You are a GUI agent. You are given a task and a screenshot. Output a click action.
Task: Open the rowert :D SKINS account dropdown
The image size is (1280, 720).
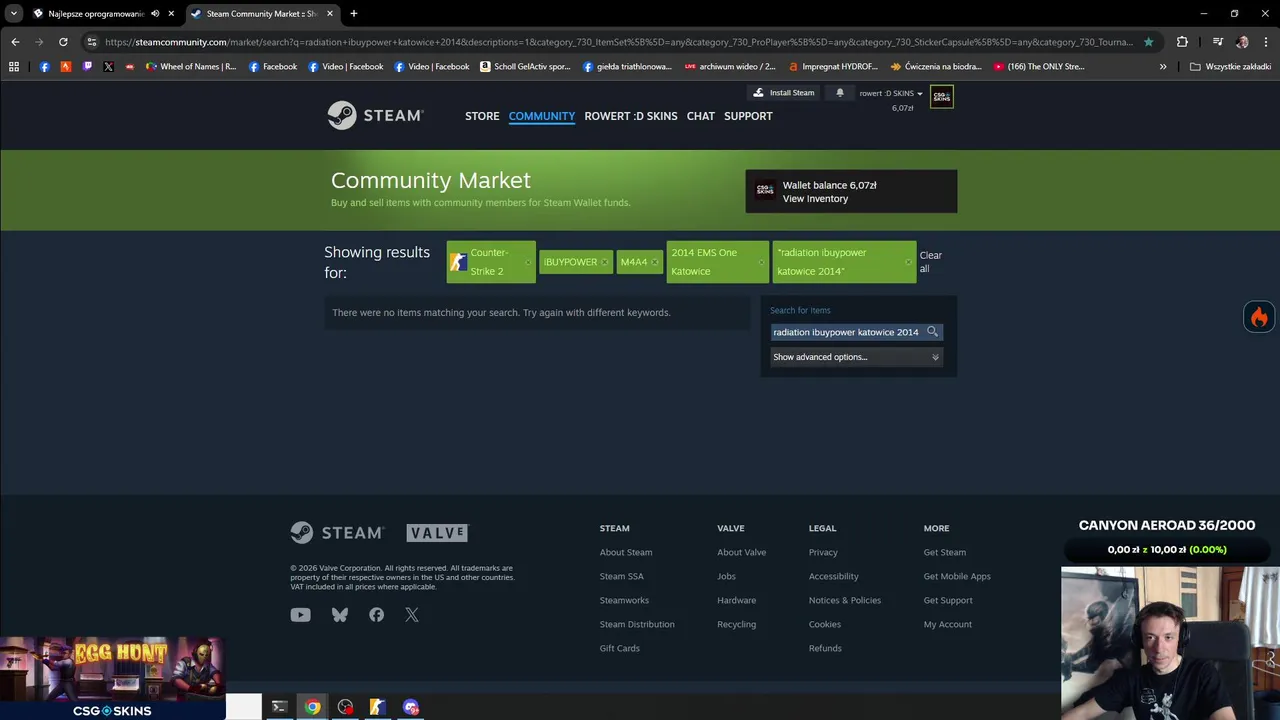click(890, 93)
